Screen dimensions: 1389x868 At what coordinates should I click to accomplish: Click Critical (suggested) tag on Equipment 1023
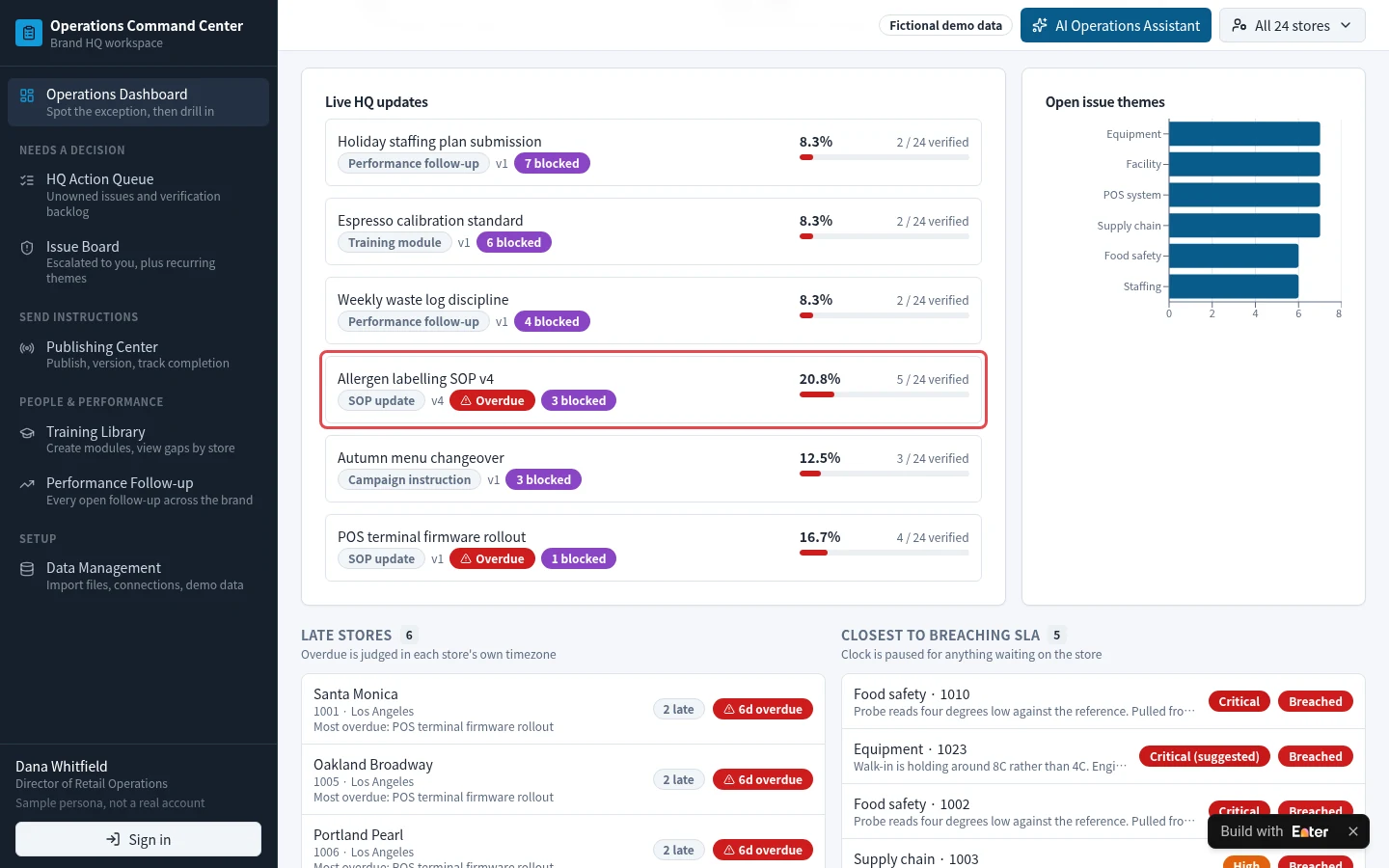(x=1204, y=756)
